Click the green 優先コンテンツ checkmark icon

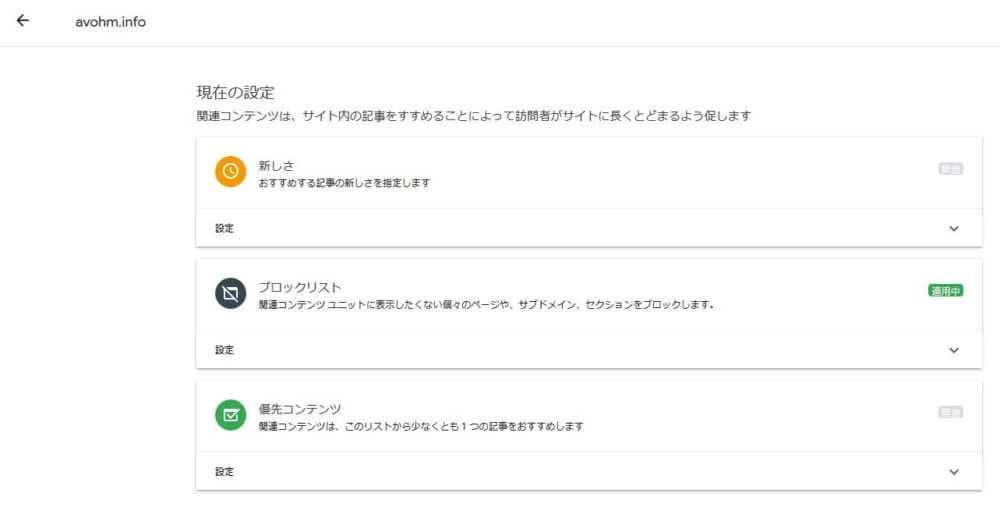click(230, 414)
